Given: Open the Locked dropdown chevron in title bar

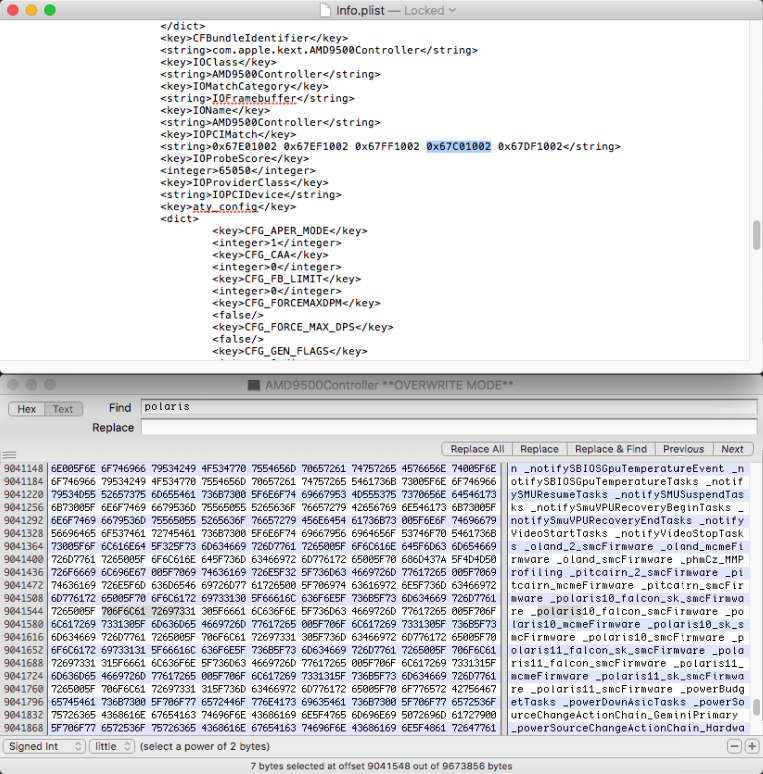Looking at the screenshot, I should (452, 10).
